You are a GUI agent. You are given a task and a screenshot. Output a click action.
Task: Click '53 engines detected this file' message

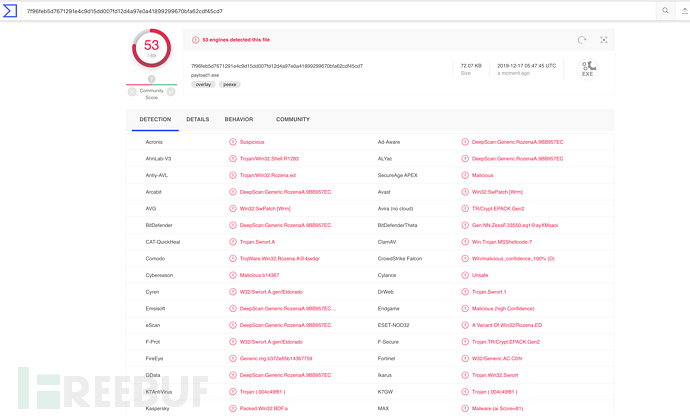pos(236,40)
